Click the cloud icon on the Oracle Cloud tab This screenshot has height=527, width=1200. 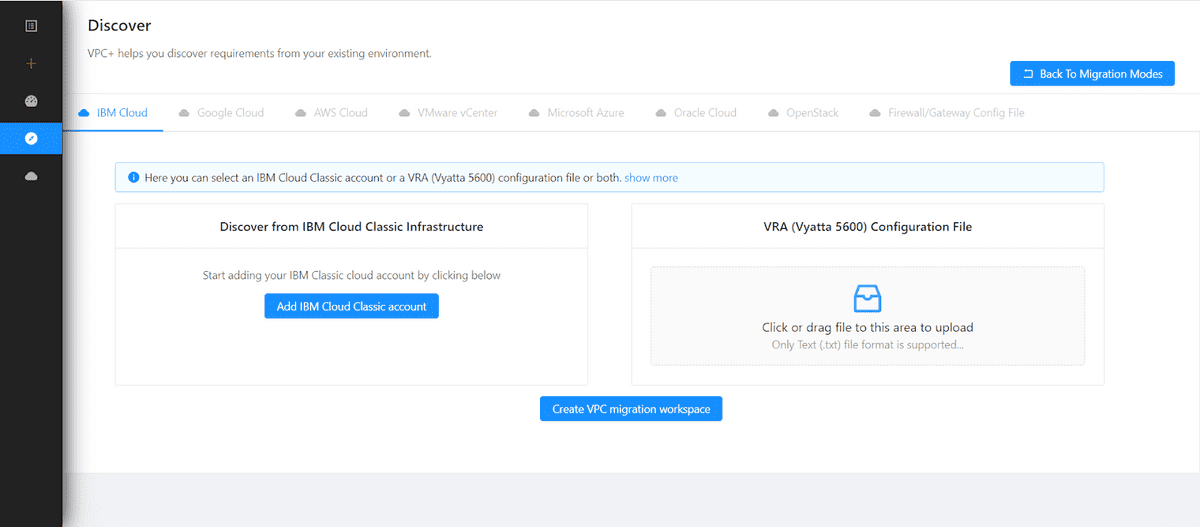tap(662, 113)
